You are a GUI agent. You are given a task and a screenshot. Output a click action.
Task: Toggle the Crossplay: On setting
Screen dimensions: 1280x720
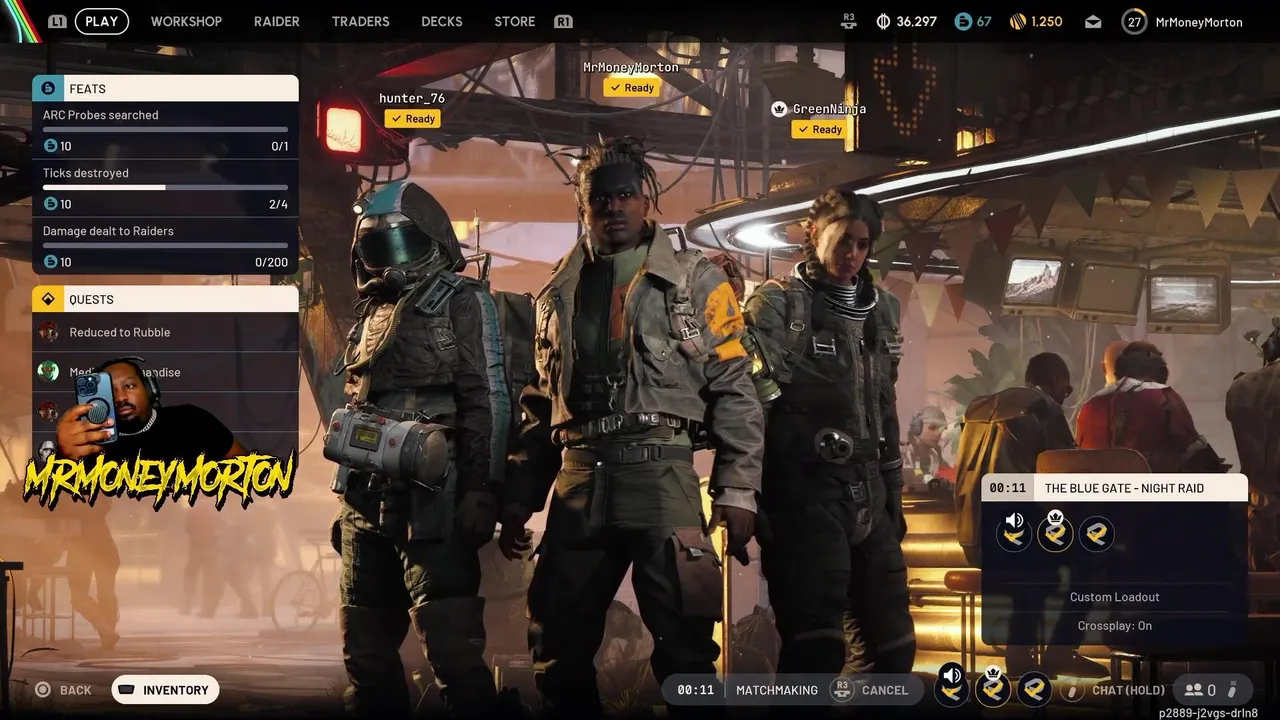click(x=1115, y=626)
